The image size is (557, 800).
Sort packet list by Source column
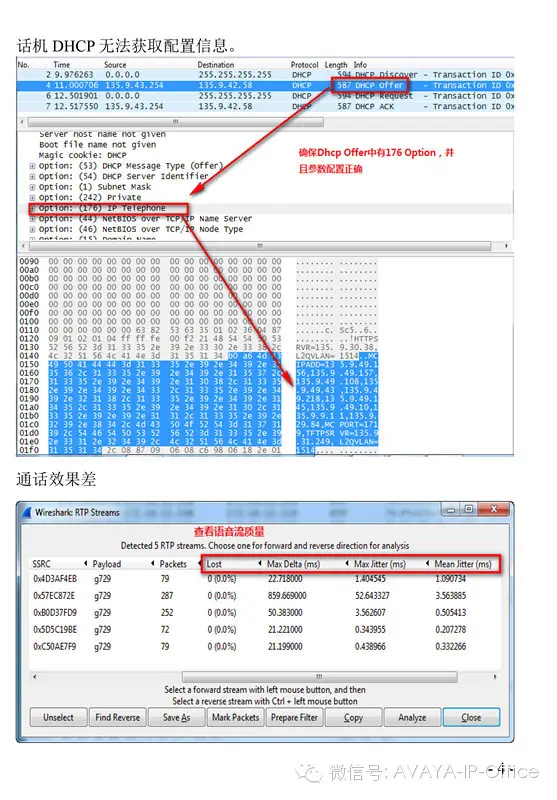115,65
